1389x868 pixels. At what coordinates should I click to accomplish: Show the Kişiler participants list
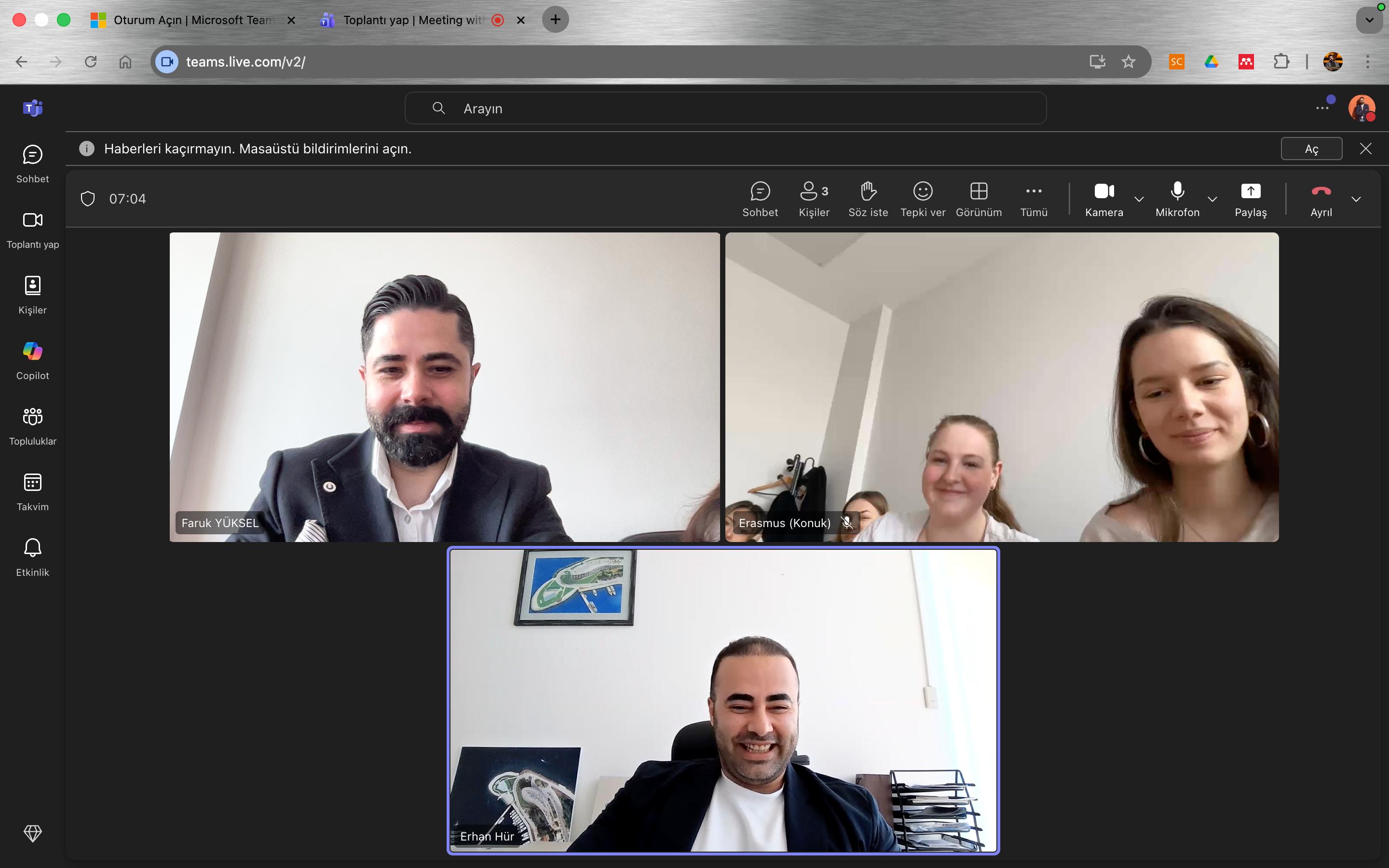[x=814, y=199]
